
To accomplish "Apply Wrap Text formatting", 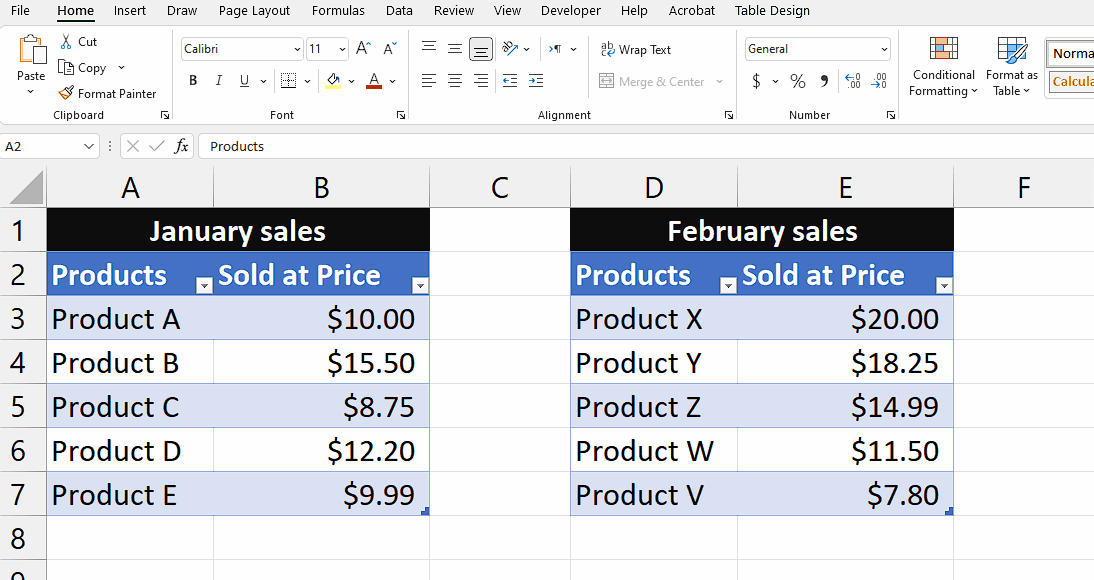I will pyautogui.click(x=637, y=48).
